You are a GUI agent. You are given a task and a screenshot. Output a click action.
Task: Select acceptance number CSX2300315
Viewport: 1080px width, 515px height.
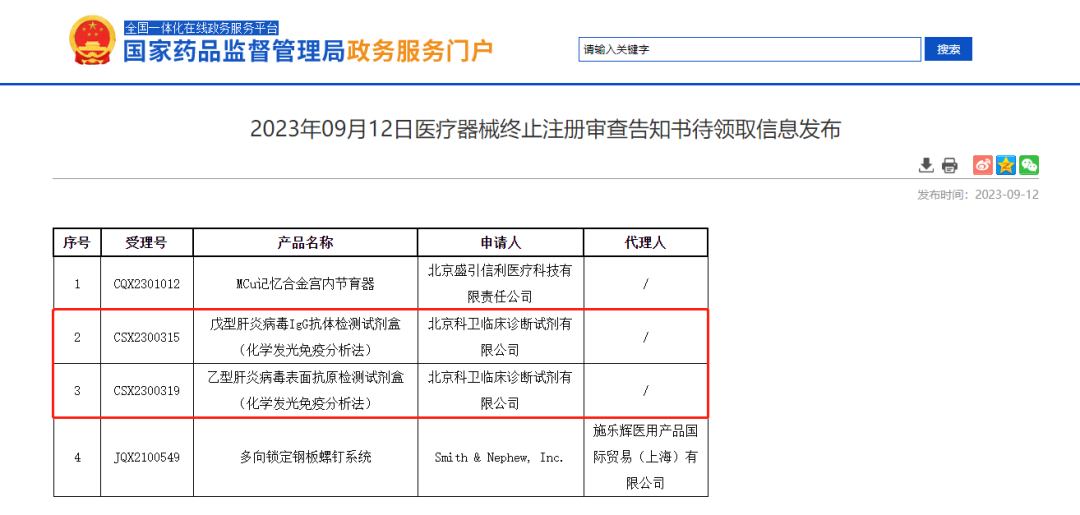click(x=147, y=337)
